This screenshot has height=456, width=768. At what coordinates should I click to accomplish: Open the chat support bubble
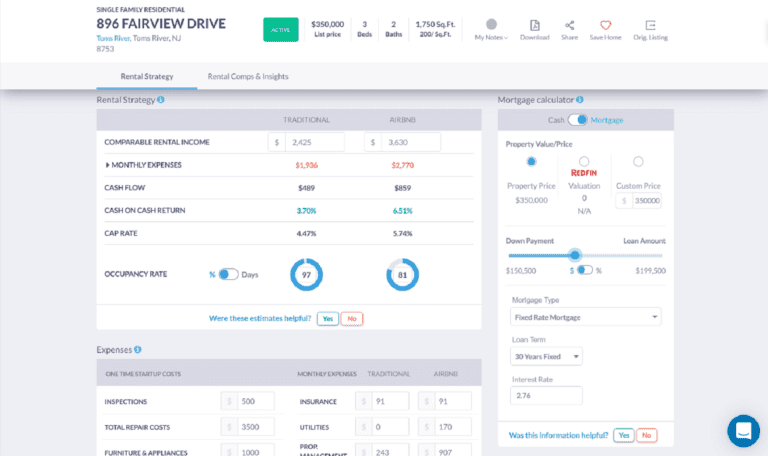[x=743, y=431]
